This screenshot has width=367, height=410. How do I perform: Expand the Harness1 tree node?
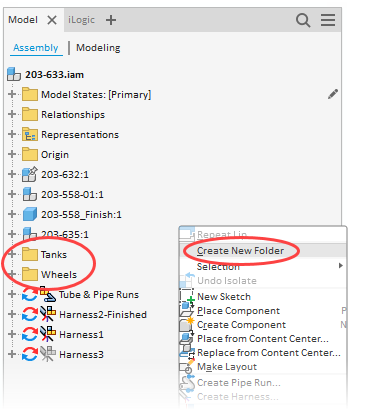[x=12, y=334]
